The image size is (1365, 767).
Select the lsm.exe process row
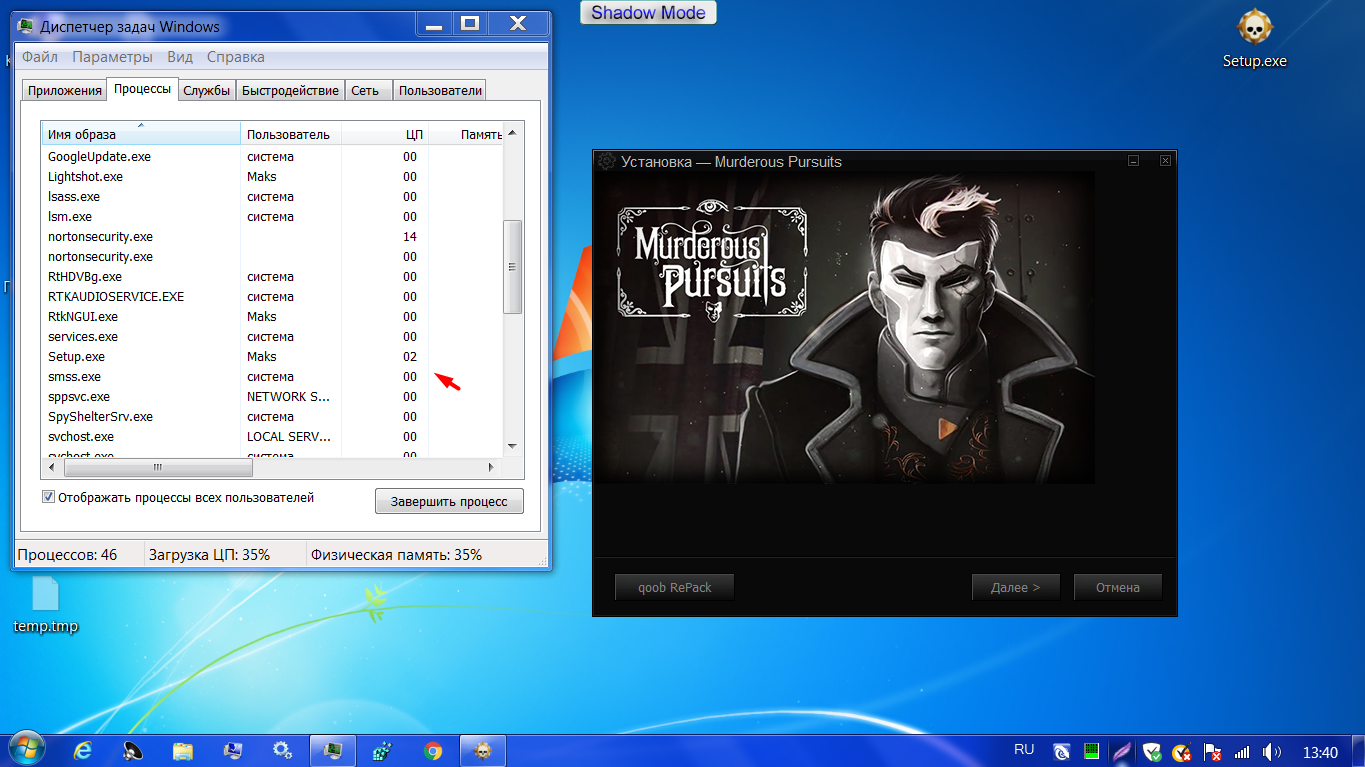tap(271, 216)
